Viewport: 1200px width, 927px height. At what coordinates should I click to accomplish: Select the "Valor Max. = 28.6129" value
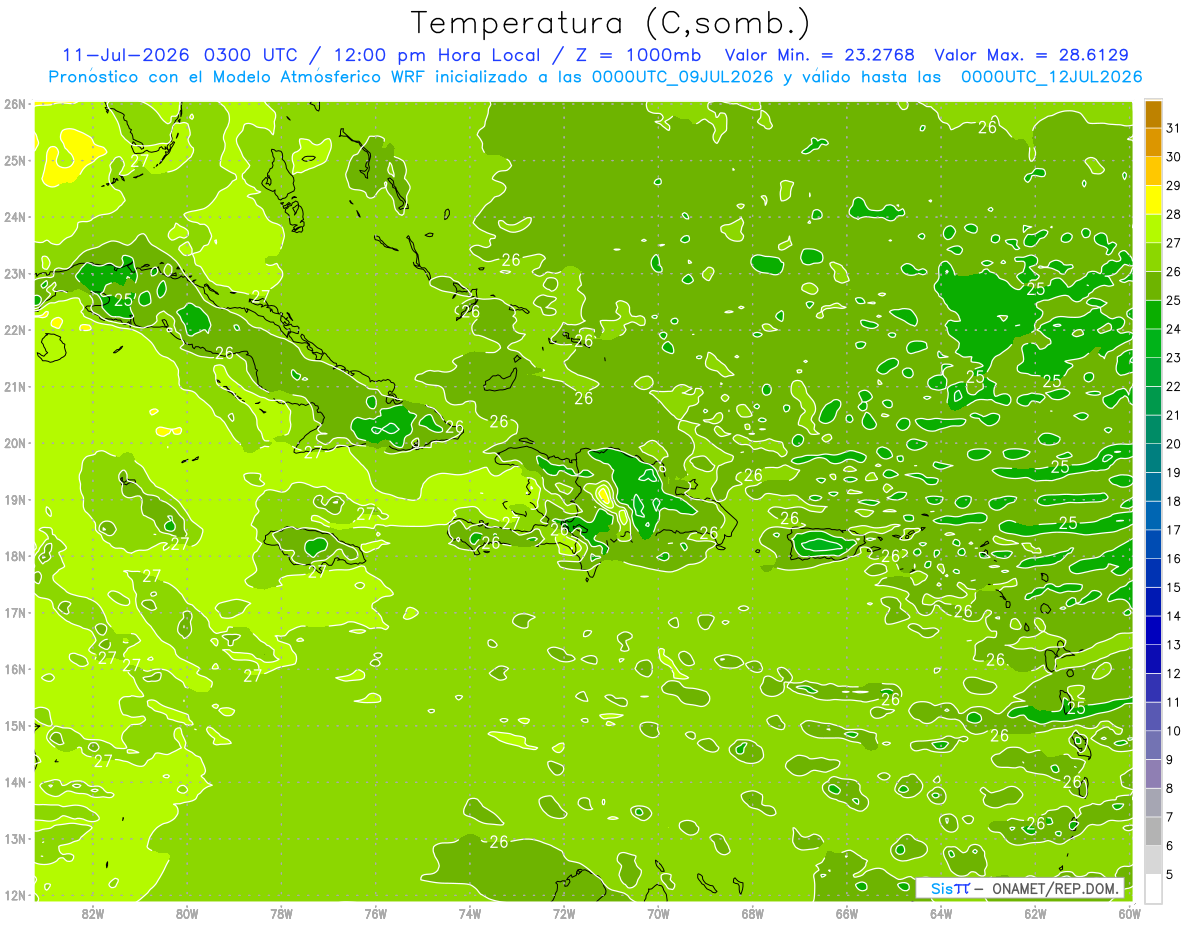[x=1031, y=55]
